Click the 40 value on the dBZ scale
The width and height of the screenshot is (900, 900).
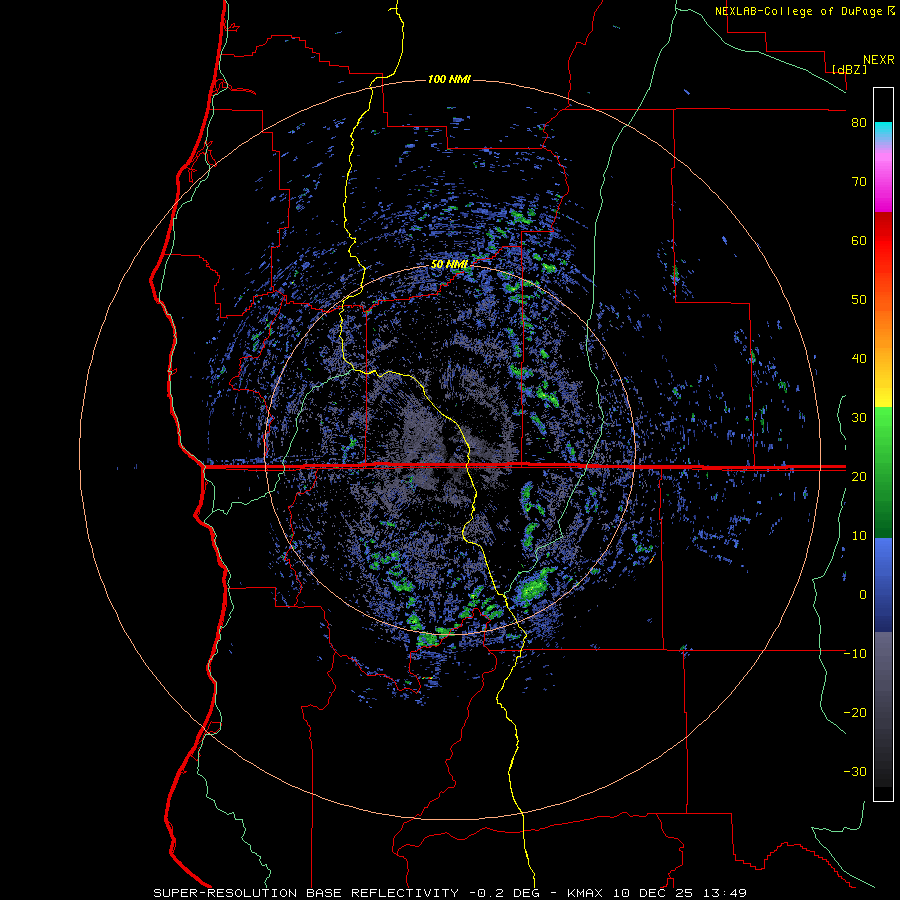pyautogui.click(x=859, y=359)
